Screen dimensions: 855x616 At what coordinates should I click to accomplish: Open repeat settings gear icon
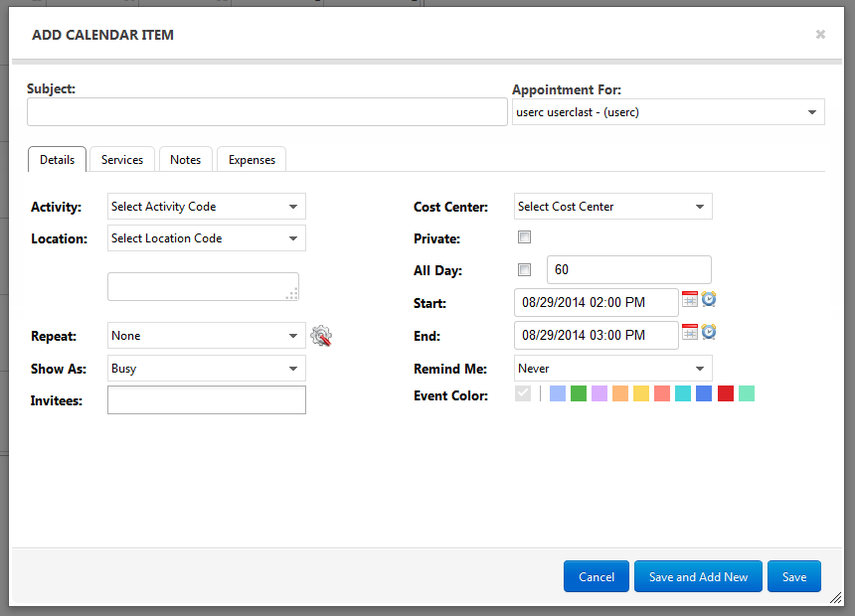(x=321, y=336)
